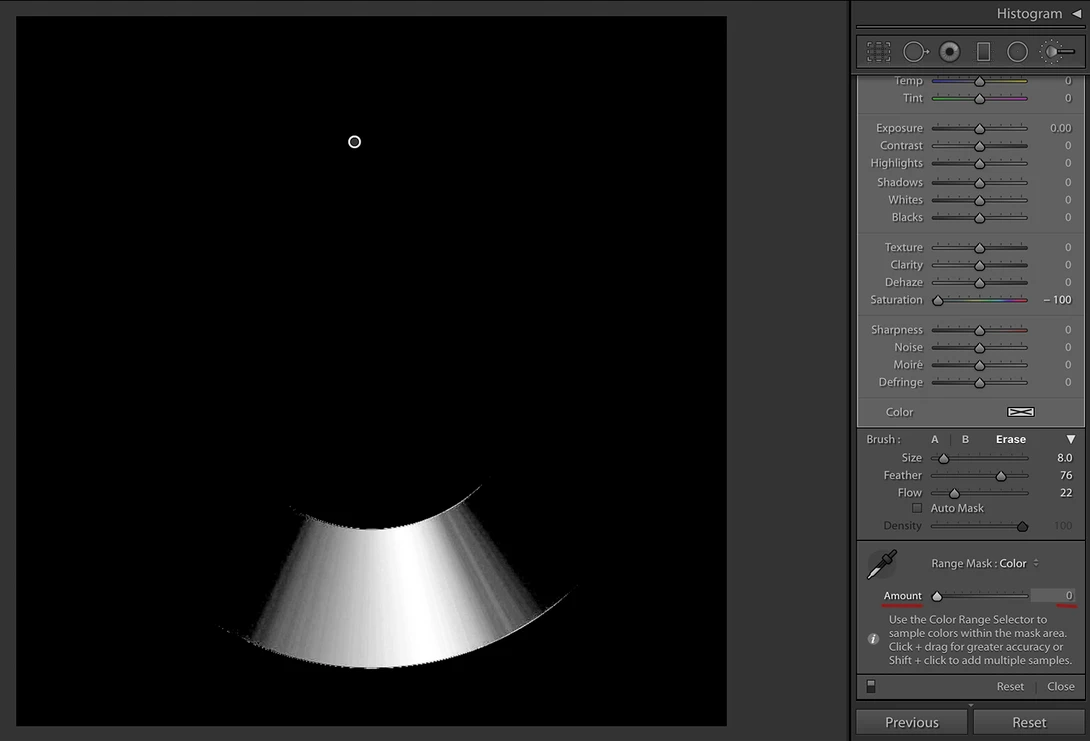Open the Color swatch picker
Screen dimensions: 1090x741
click(x=1020, y=412)
